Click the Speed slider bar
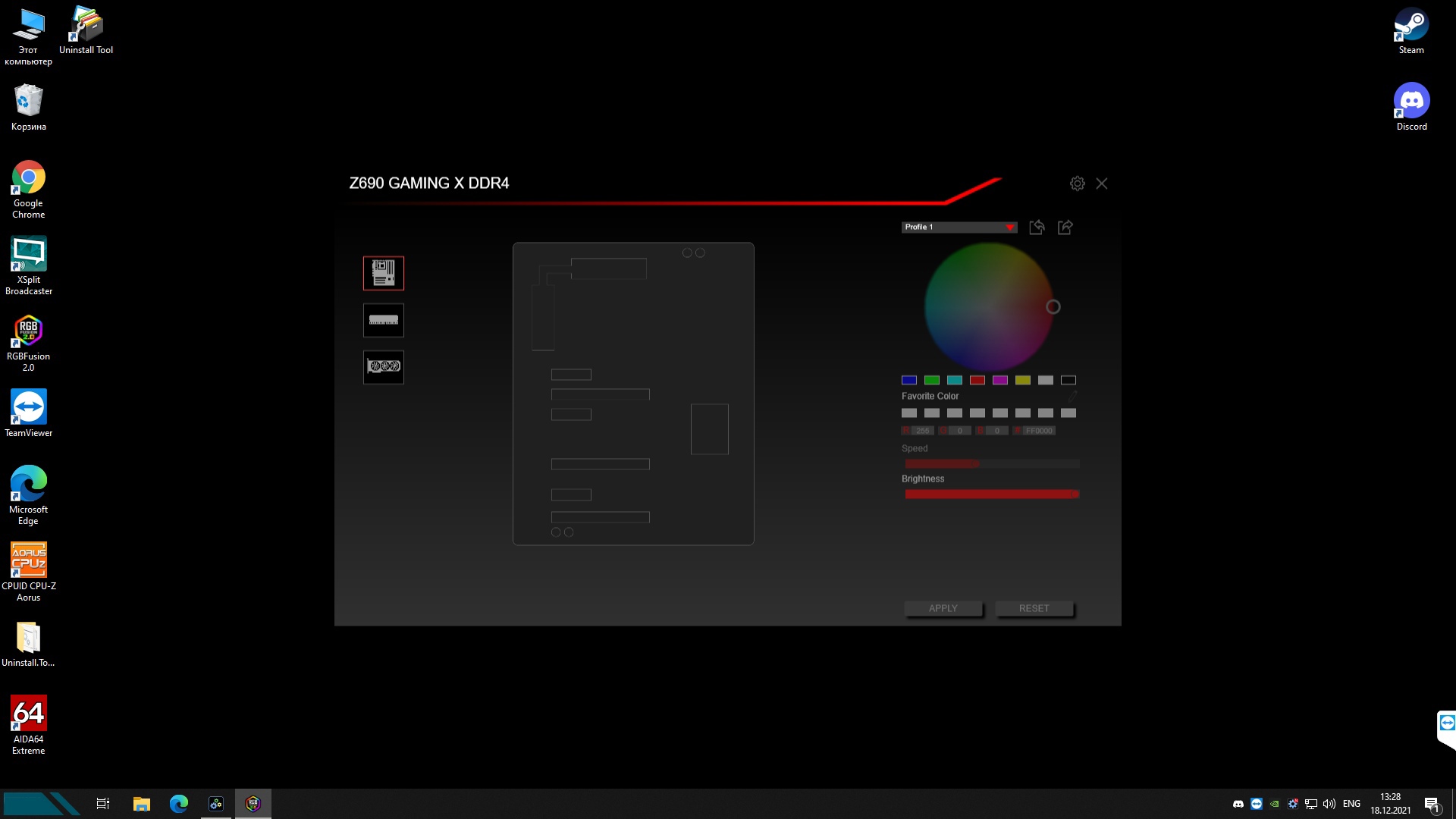Image resolution: width=1456 pixels, height=819 pixels. pos(991,463)
